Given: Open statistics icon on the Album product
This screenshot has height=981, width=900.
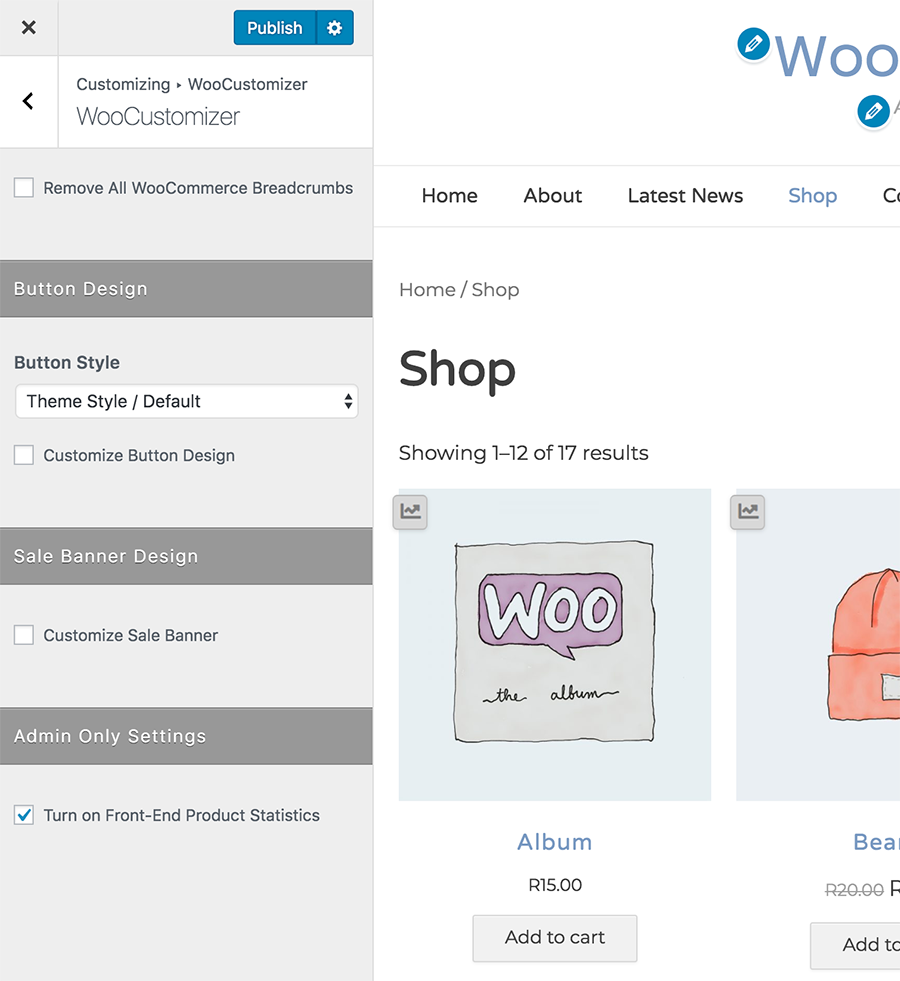Looking at the screenshot, I should pos(410,512).
